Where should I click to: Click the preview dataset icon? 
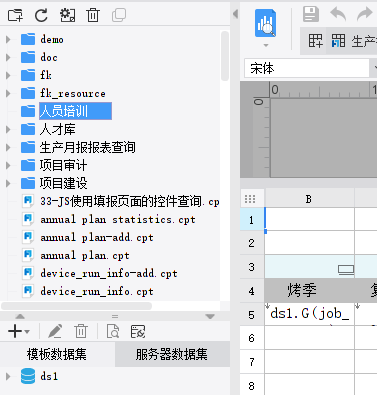[x=113, y=331]
